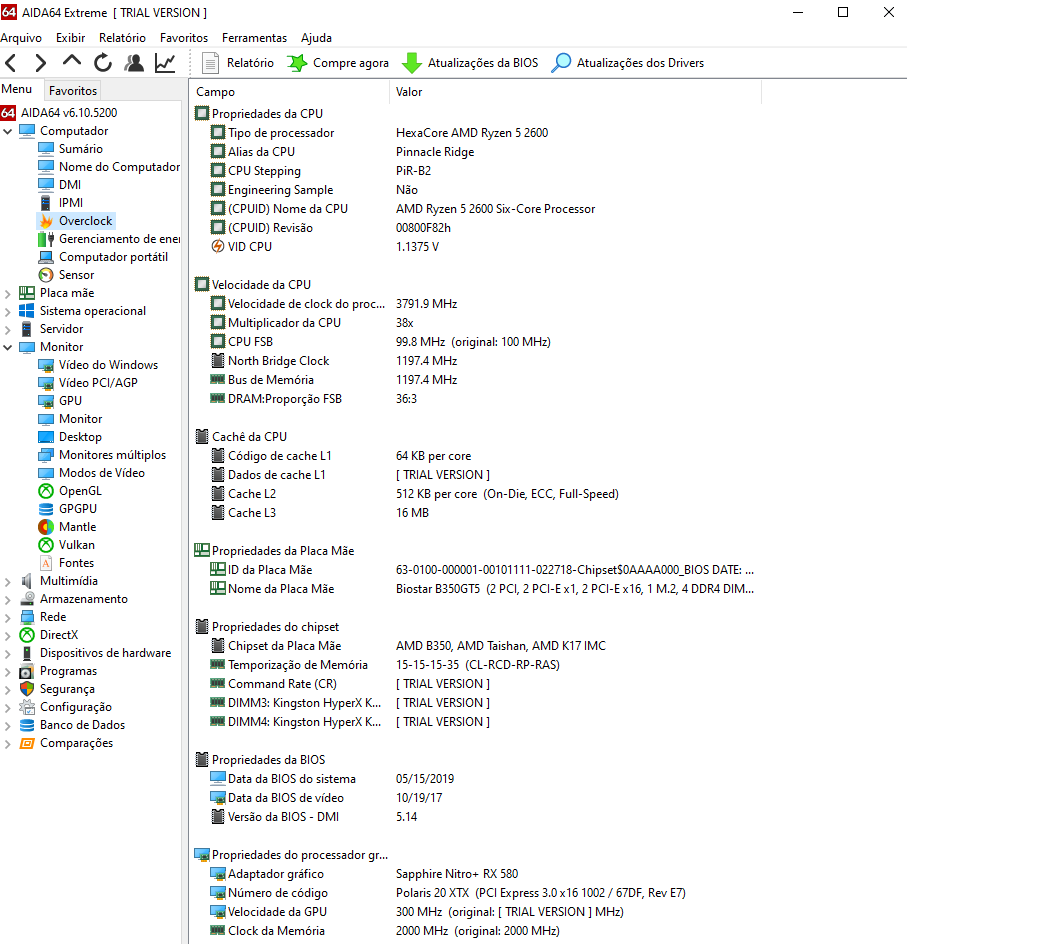Select the Vulkan icon in the tree
1041x944 pixels.
click(46, 545)
